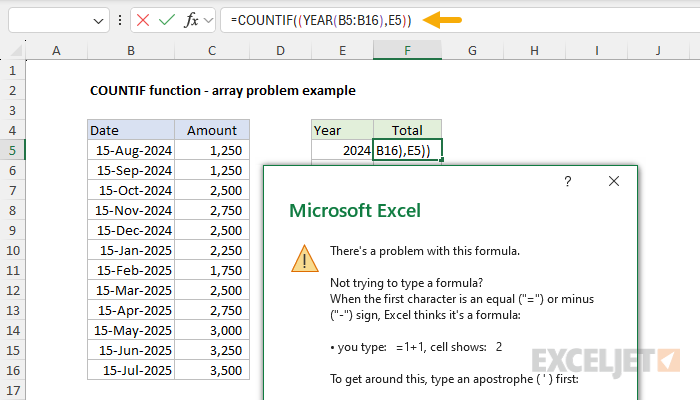The image size is (700, 400).
Task: Select cell E5 containing 2024
Action: (x=342, y=150)
